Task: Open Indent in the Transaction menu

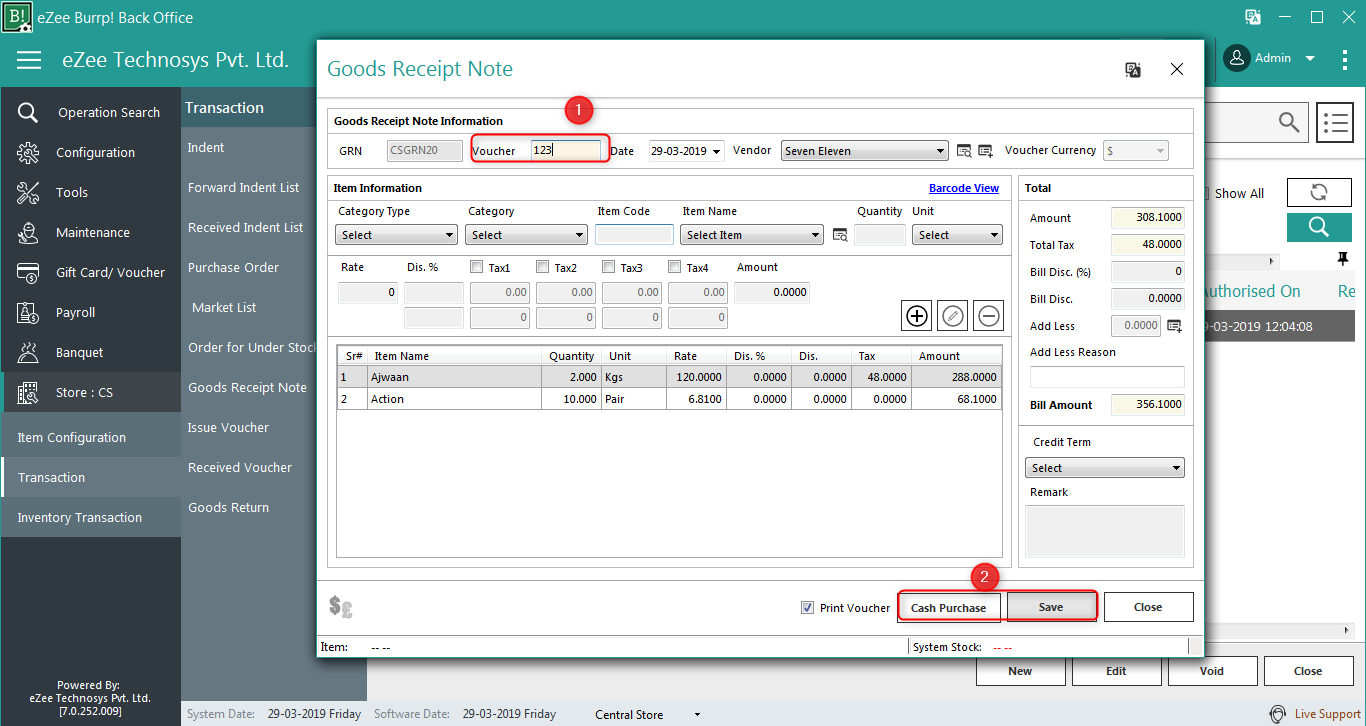Action: [206, 147]
